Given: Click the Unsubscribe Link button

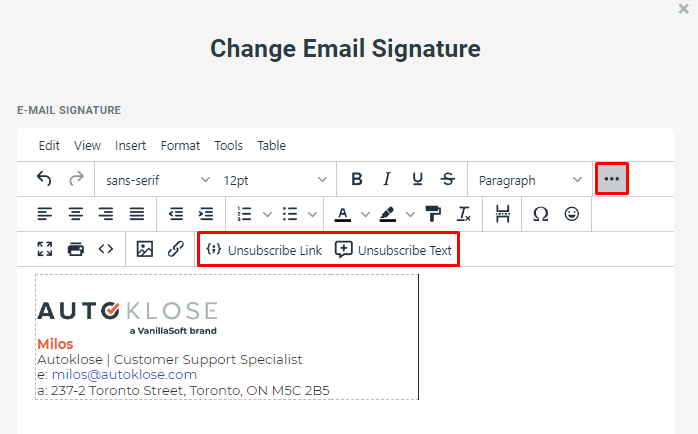Looking at the screenshot, I should coord(264,250).
